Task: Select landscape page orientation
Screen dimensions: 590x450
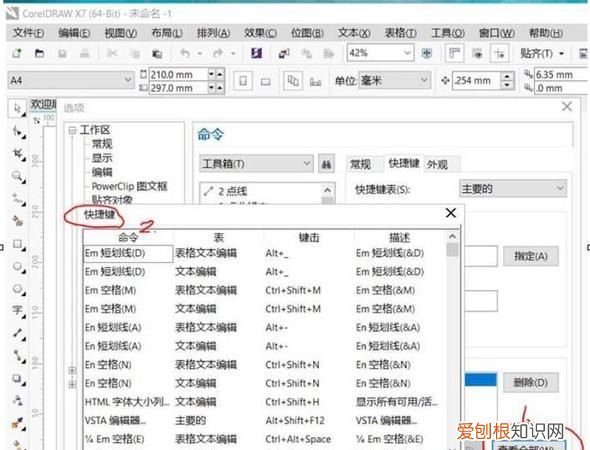Action: [265, 81]
